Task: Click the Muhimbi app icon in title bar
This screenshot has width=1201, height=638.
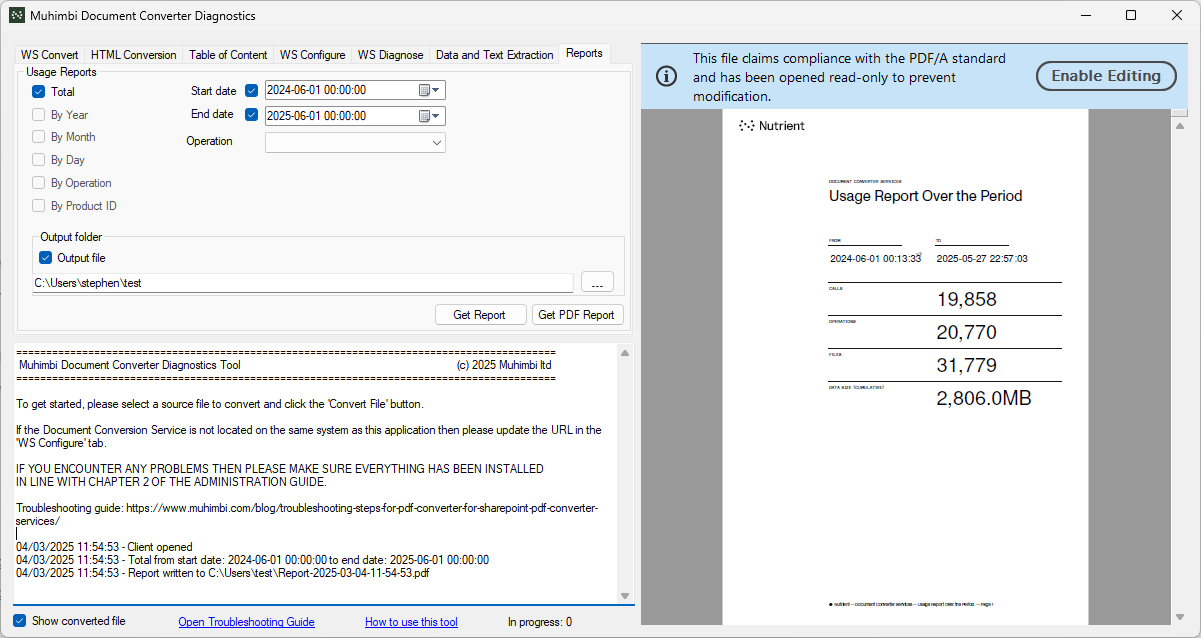Action: tap(17, 16)
